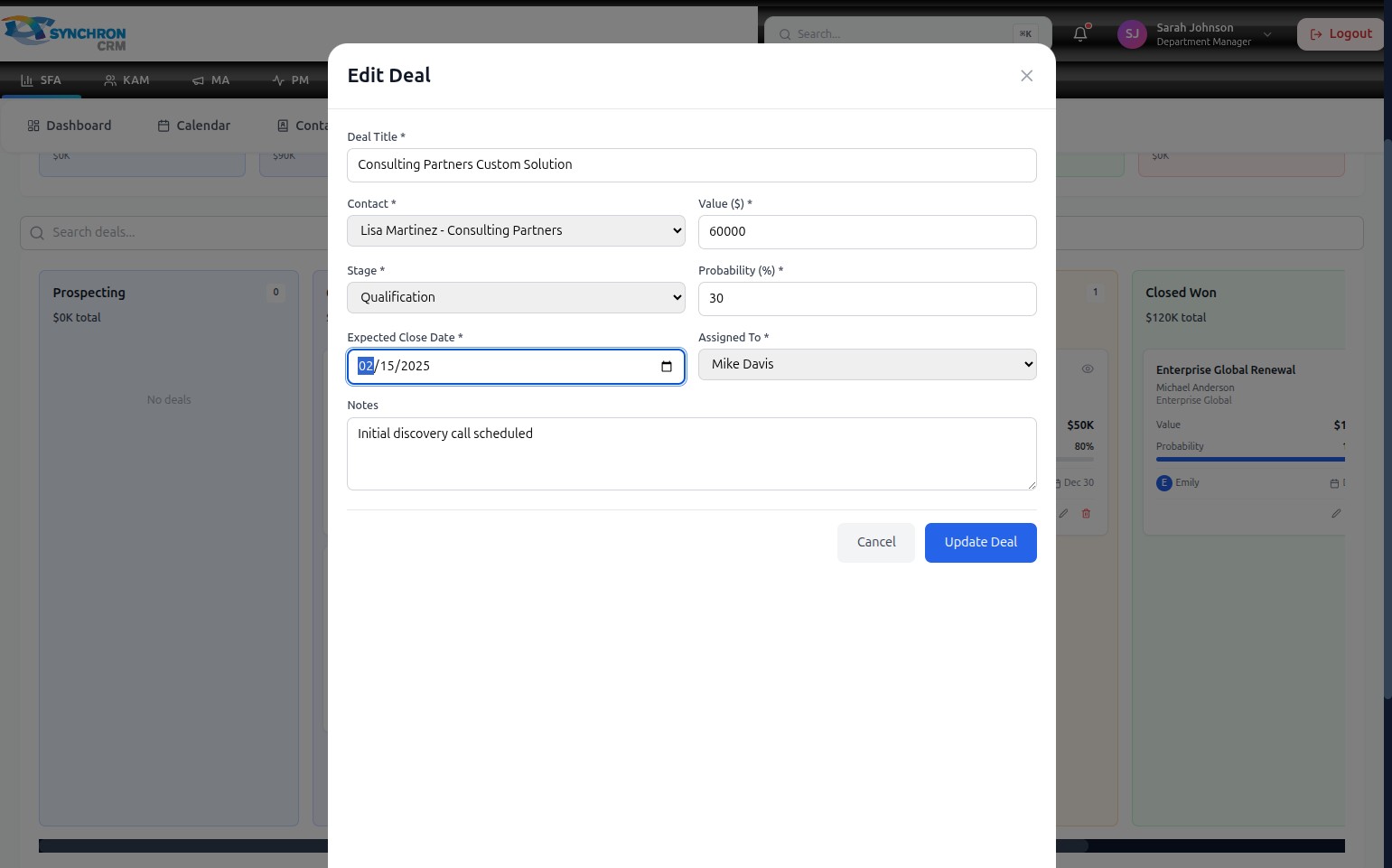This screenshot has width=1392, height=868.
Task: Click the Cancel button
Action: [876, 543]
